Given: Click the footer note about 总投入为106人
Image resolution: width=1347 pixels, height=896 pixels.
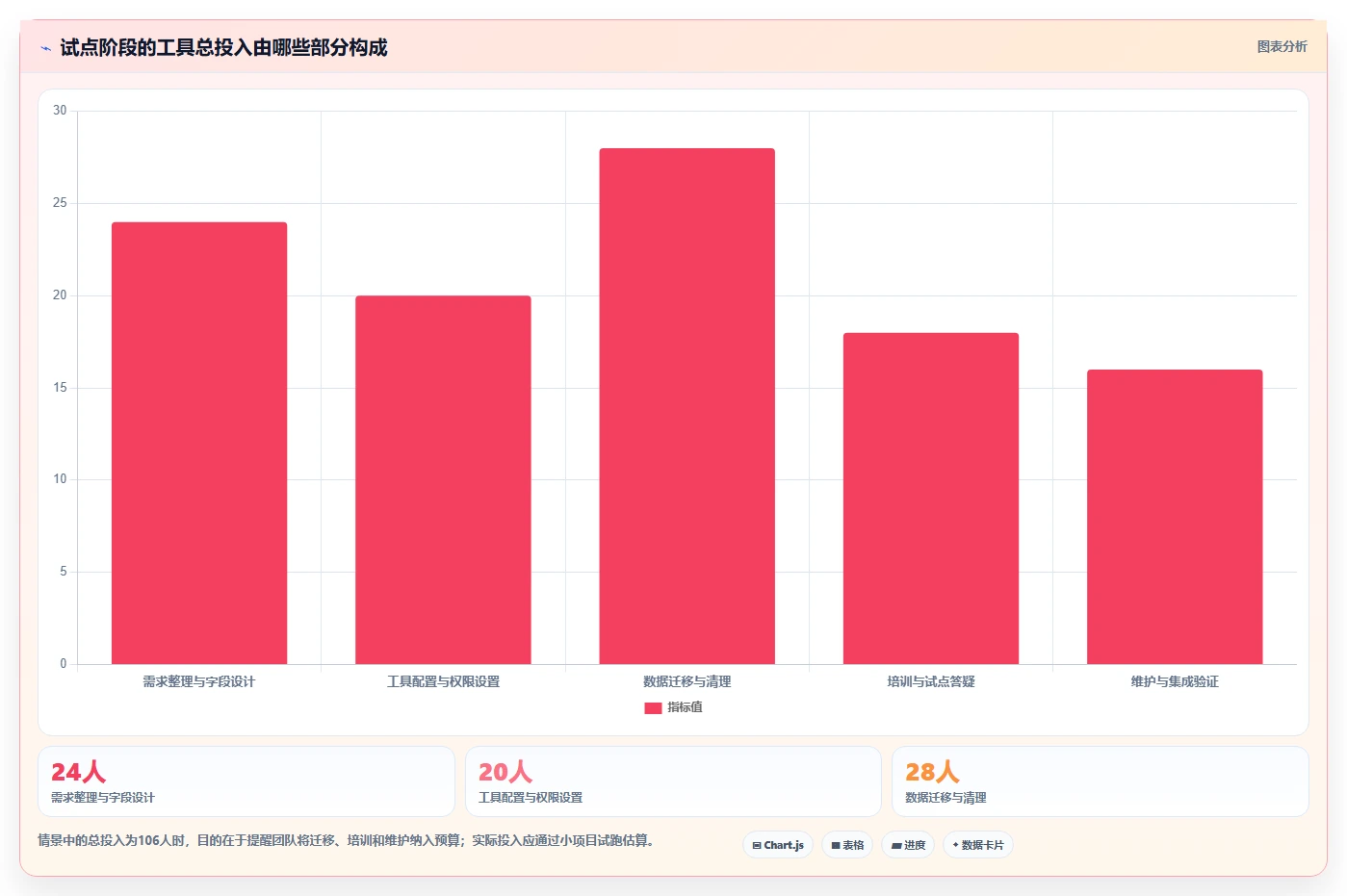Looking at the screenshot, I should coord(349,840).
